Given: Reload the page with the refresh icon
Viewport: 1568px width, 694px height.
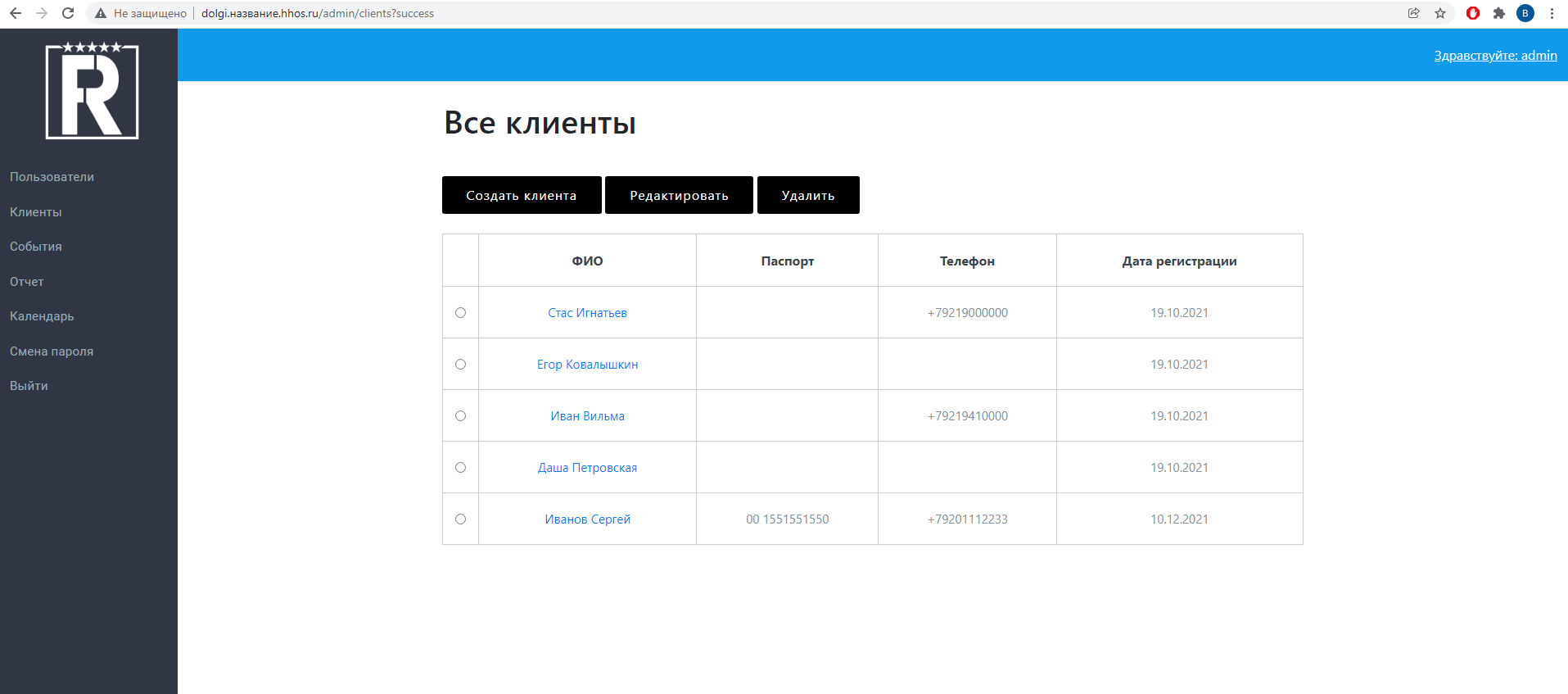Looking at the screenshot, I should pyautogui.click(x=68, y=13).
